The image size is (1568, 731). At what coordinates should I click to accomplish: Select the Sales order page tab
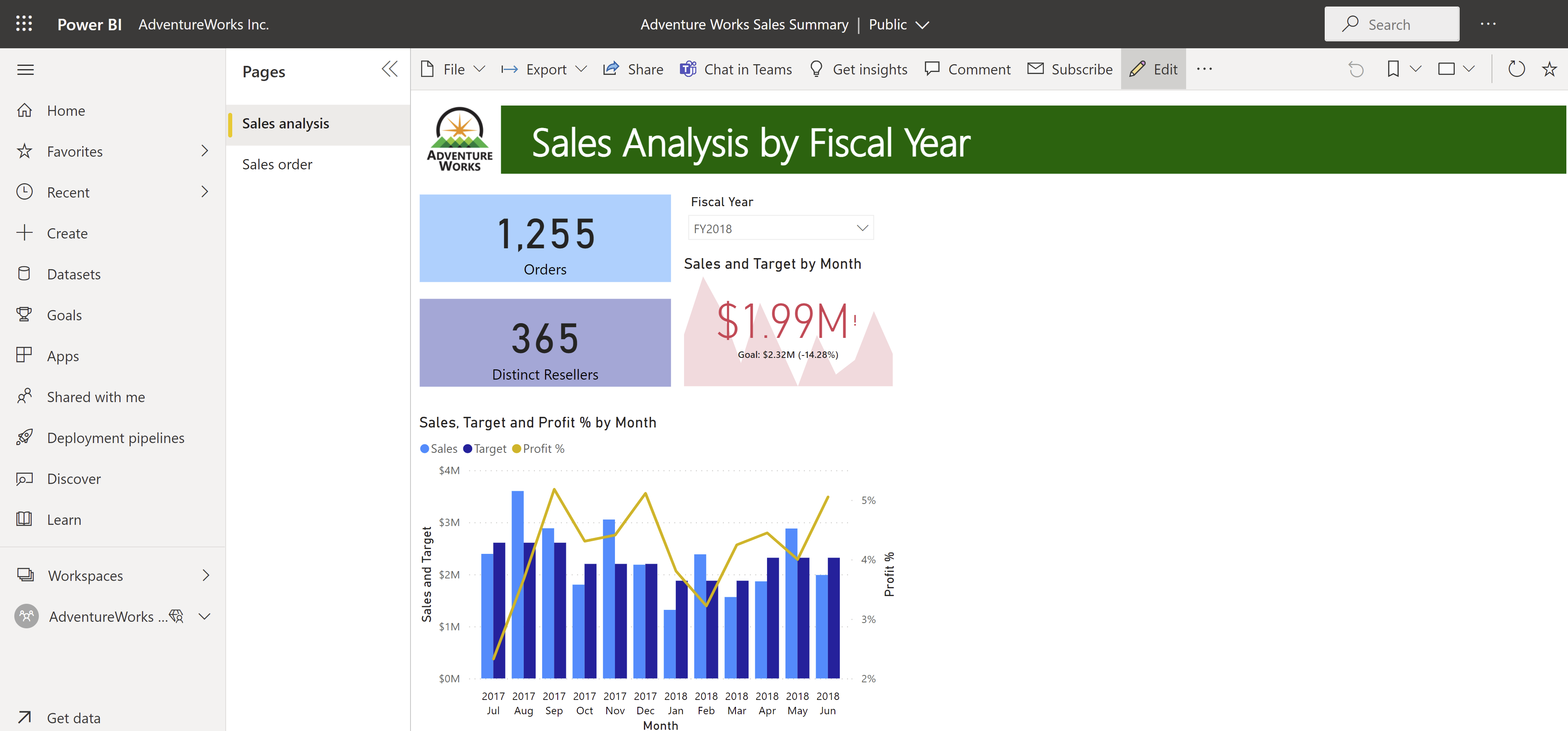point(277,163)
